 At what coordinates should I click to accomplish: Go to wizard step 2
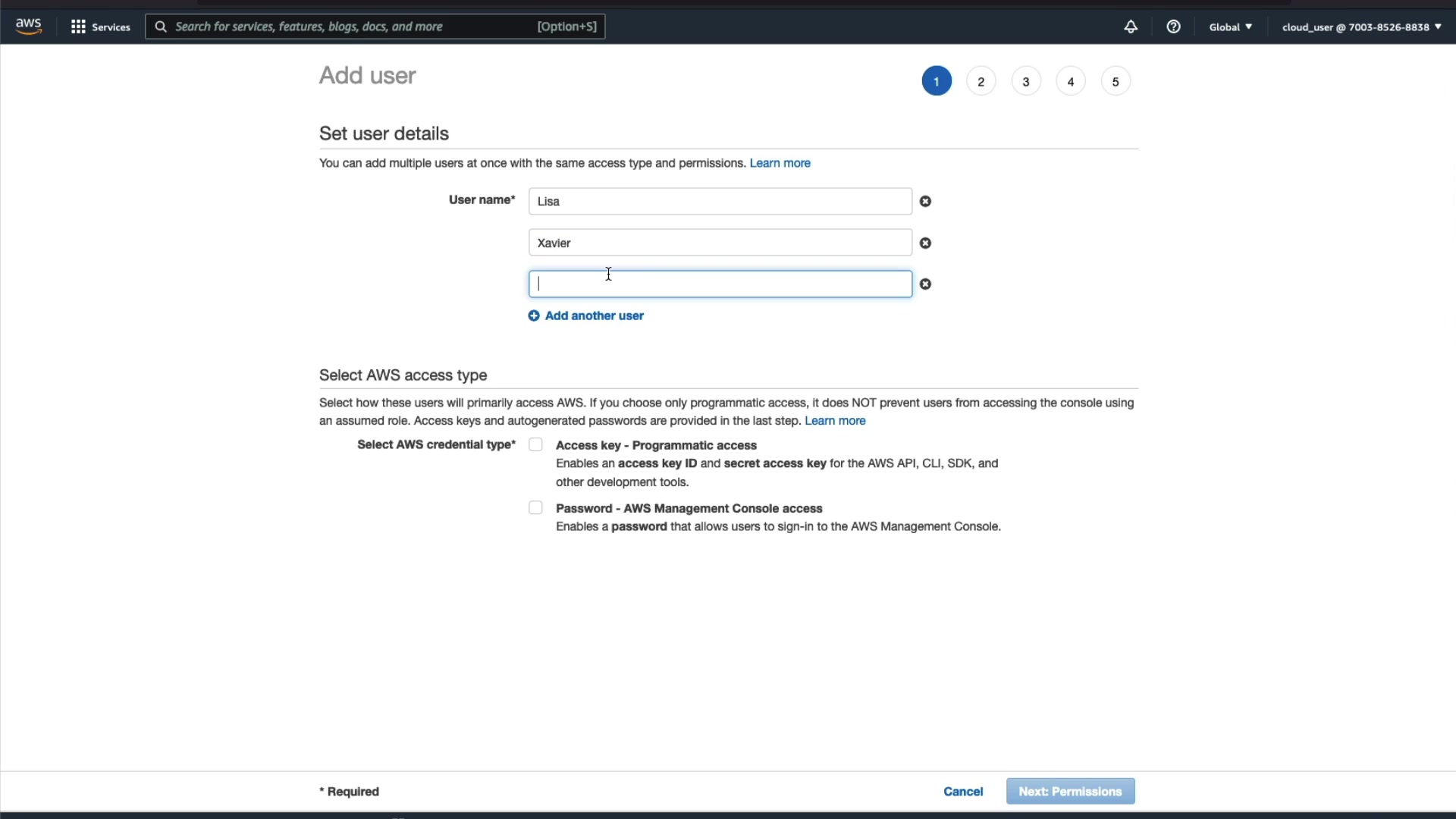tap(981, 82)
